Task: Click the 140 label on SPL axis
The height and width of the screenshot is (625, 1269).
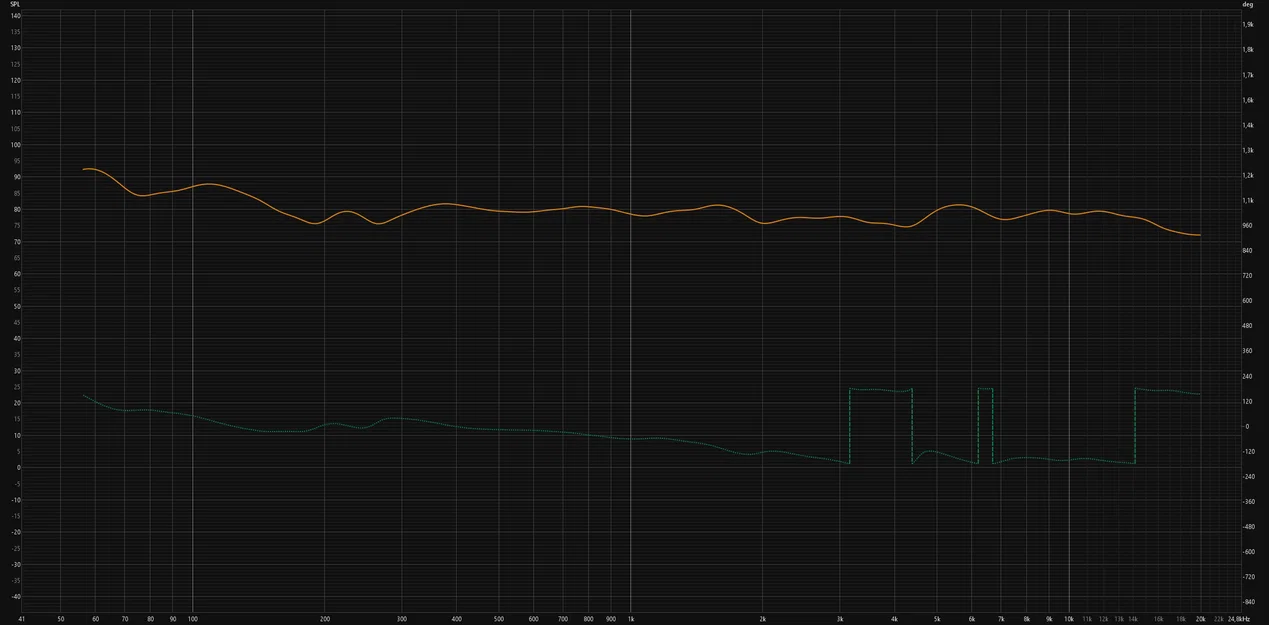Action: coord(15,15)
